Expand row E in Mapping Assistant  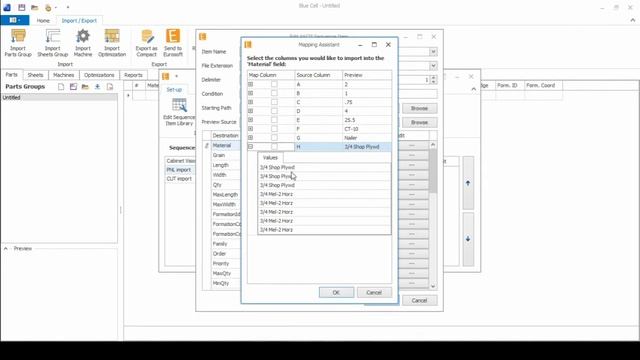pos(251,120)
